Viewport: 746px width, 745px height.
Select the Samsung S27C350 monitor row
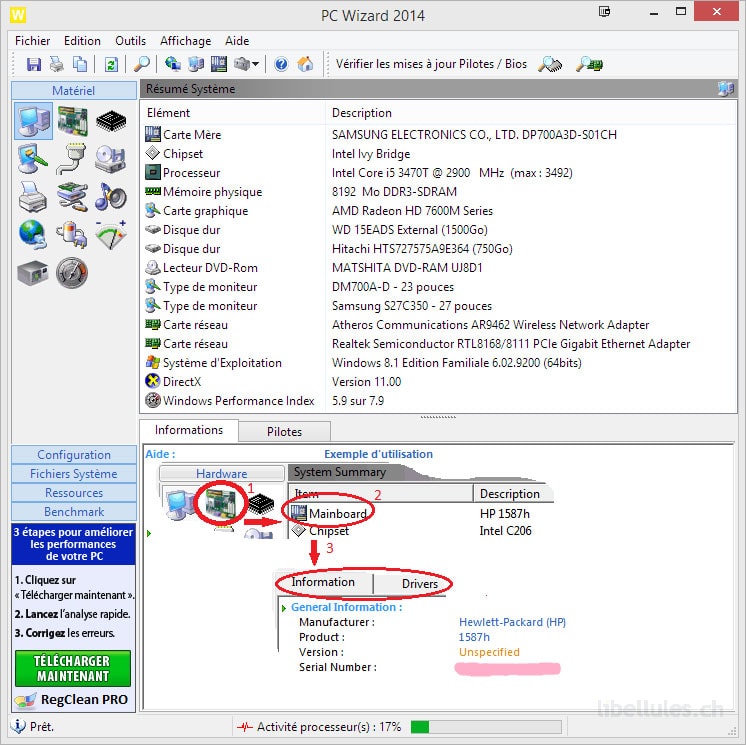pos(438,306)
